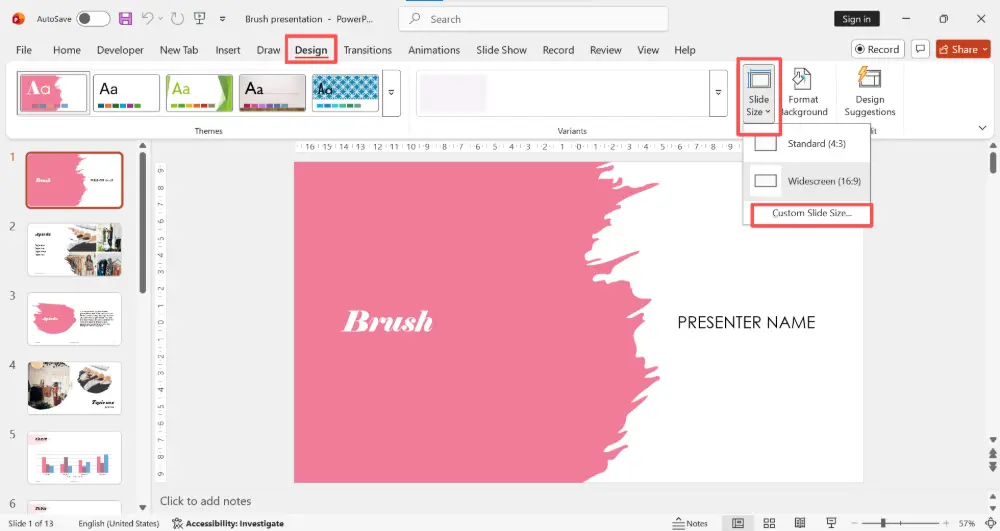Choose Widescreen (16:9) slide size
This screenshot has width=1000, height=531.
coord(807,181)
